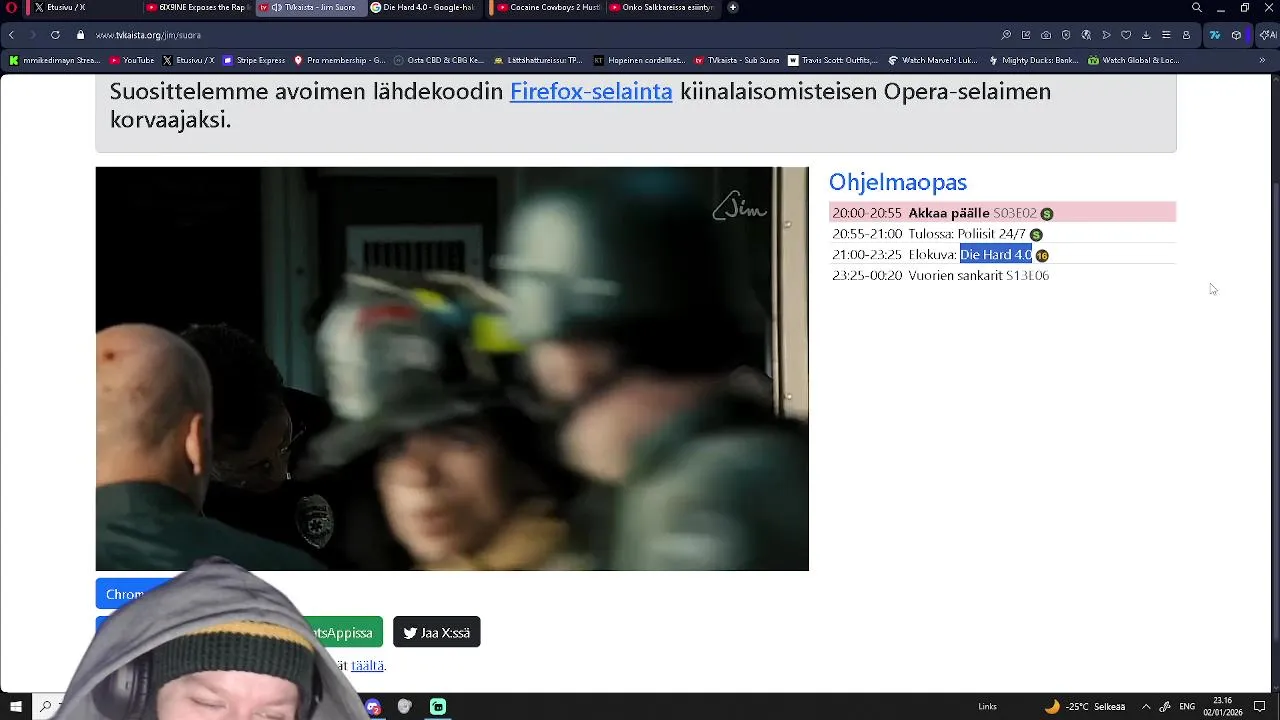Click the green pinned taskbar app icon
This screenshot has width=1280, height=720.
438,706
